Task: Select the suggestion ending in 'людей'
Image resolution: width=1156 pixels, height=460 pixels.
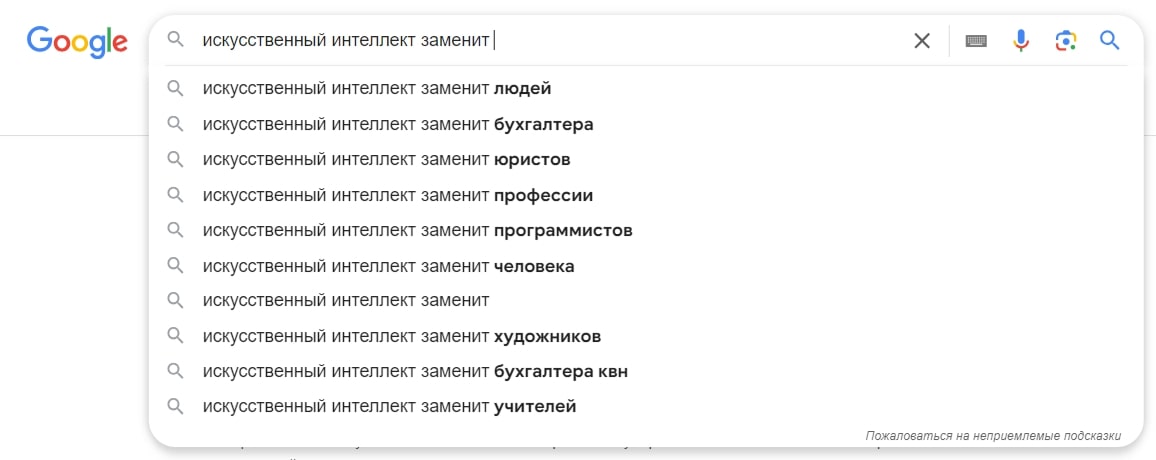Action: pos(638,88)
